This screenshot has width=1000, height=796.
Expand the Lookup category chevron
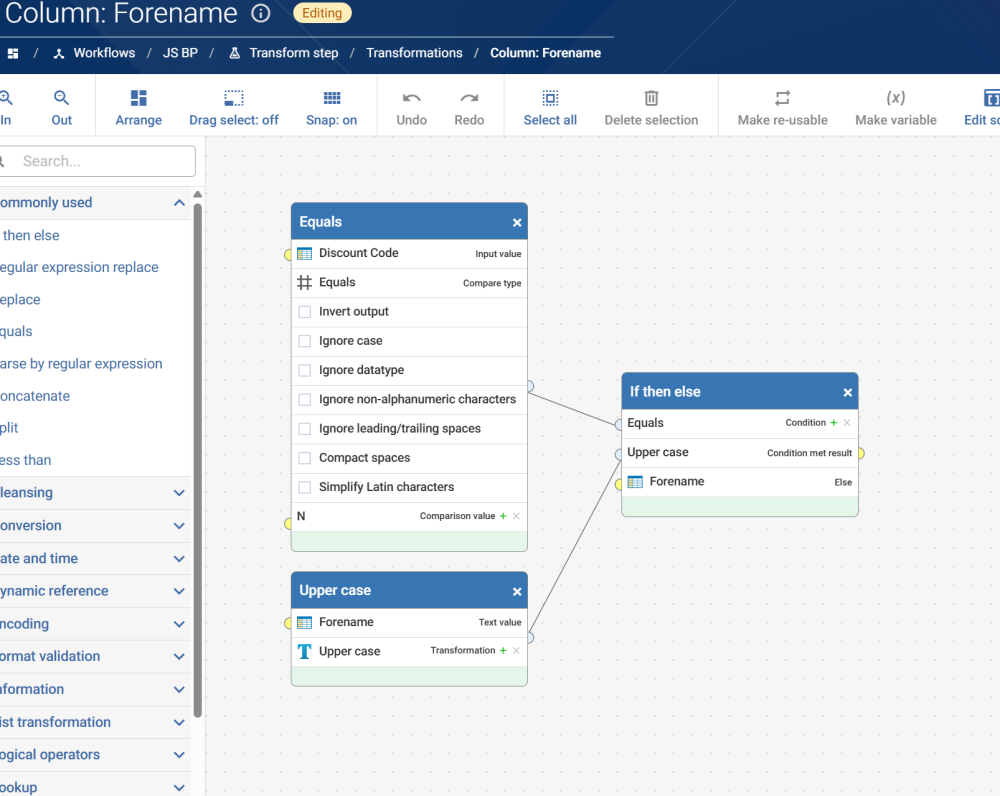click(x=179, y=788)
